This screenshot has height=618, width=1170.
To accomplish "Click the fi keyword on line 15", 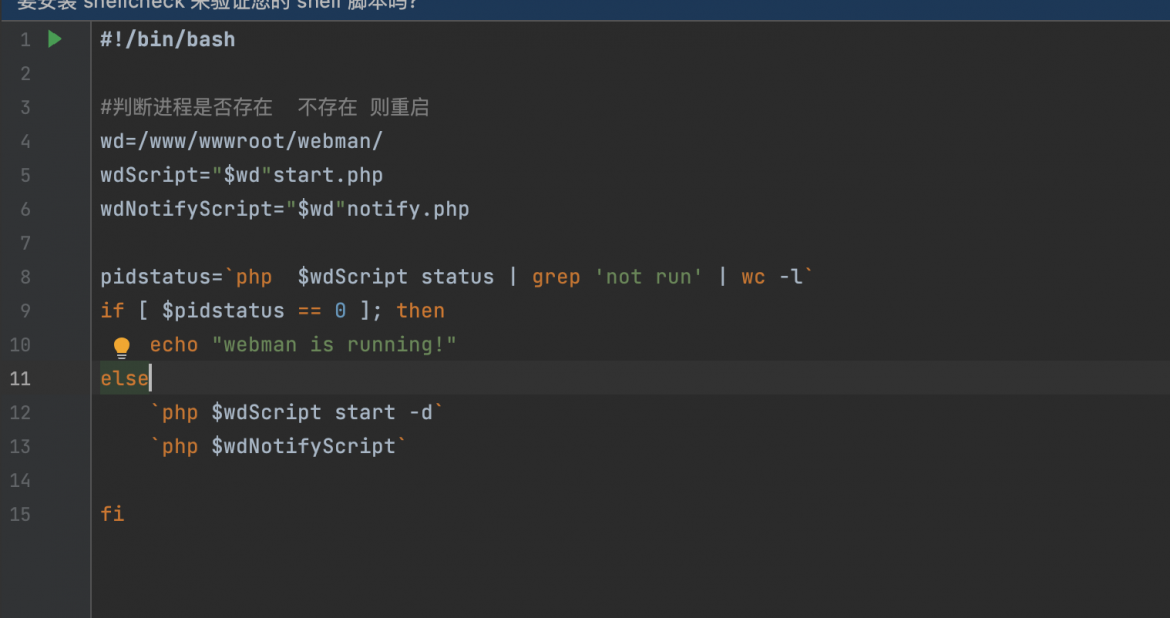I will [x=113, y=514].
